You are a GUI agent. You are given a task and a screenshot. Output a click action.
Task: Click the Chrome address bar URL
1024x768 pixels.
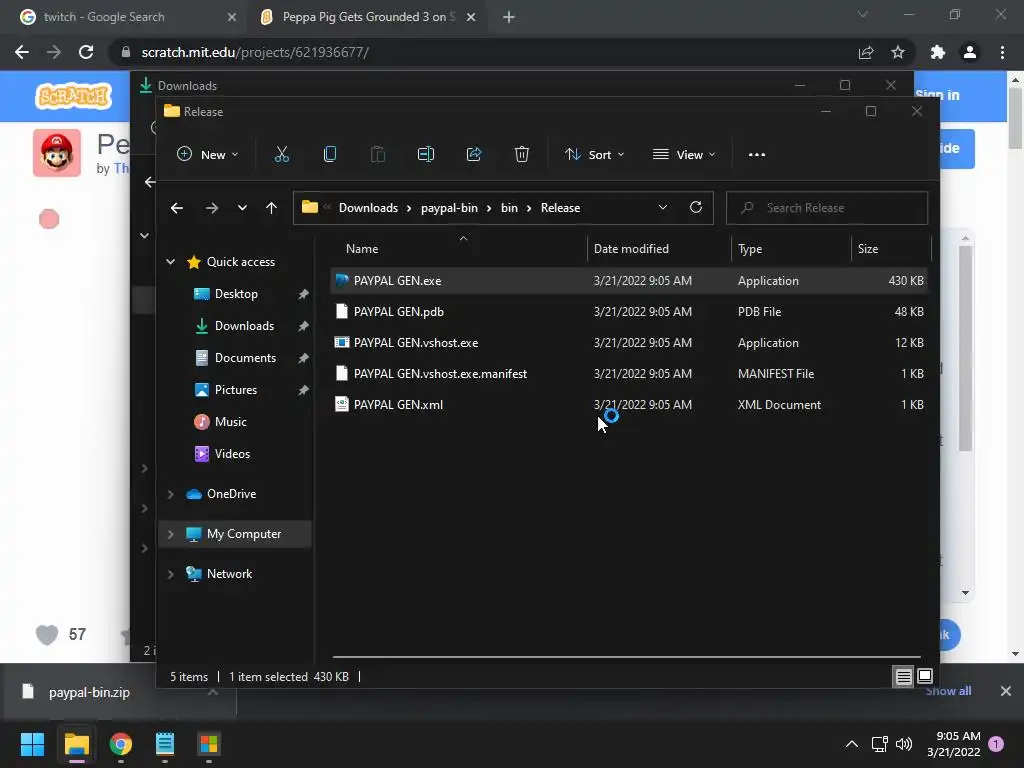tap(255, 52)
